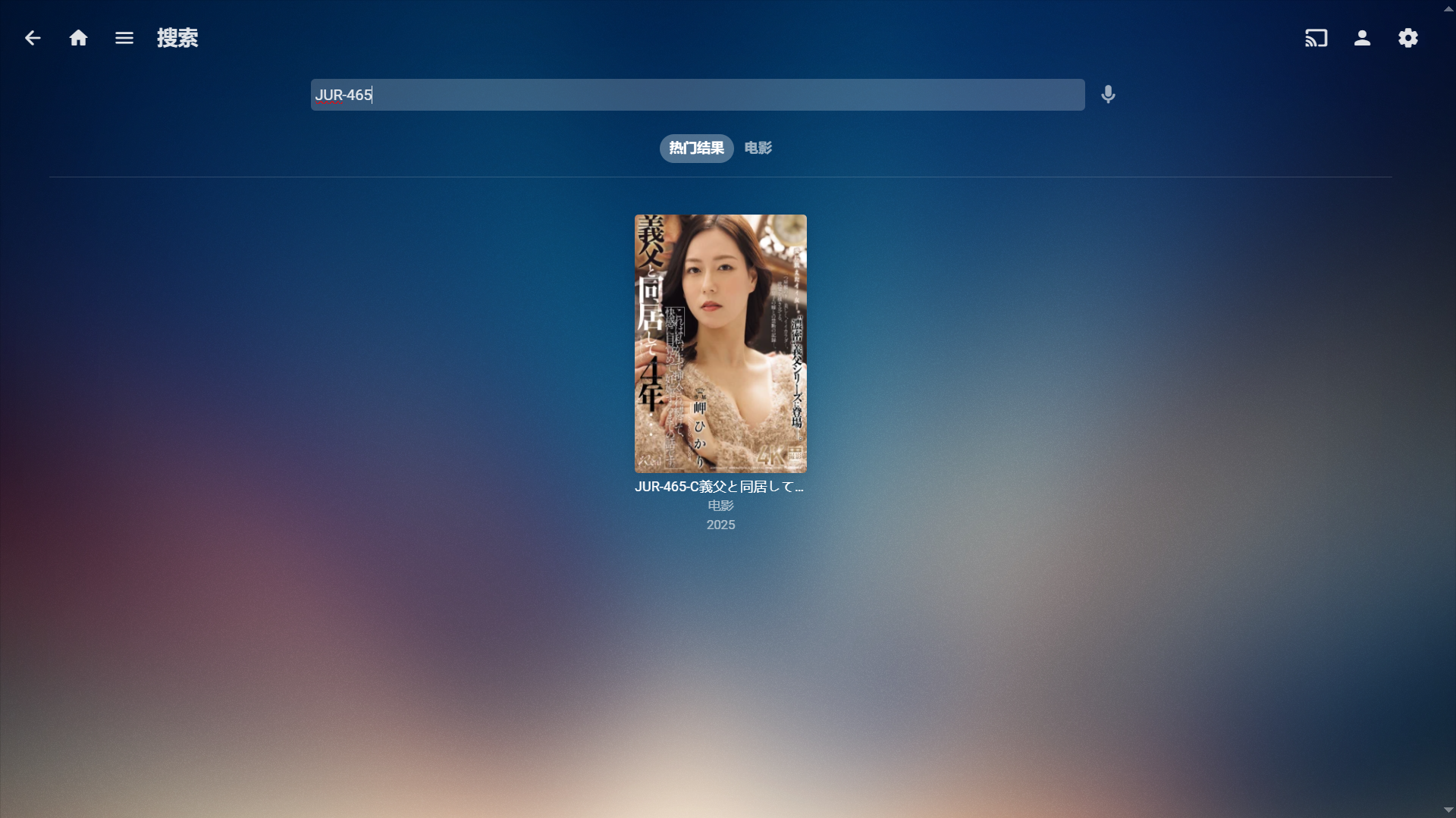
Task: Open the Home screen icon
Action: click(78, 38)
